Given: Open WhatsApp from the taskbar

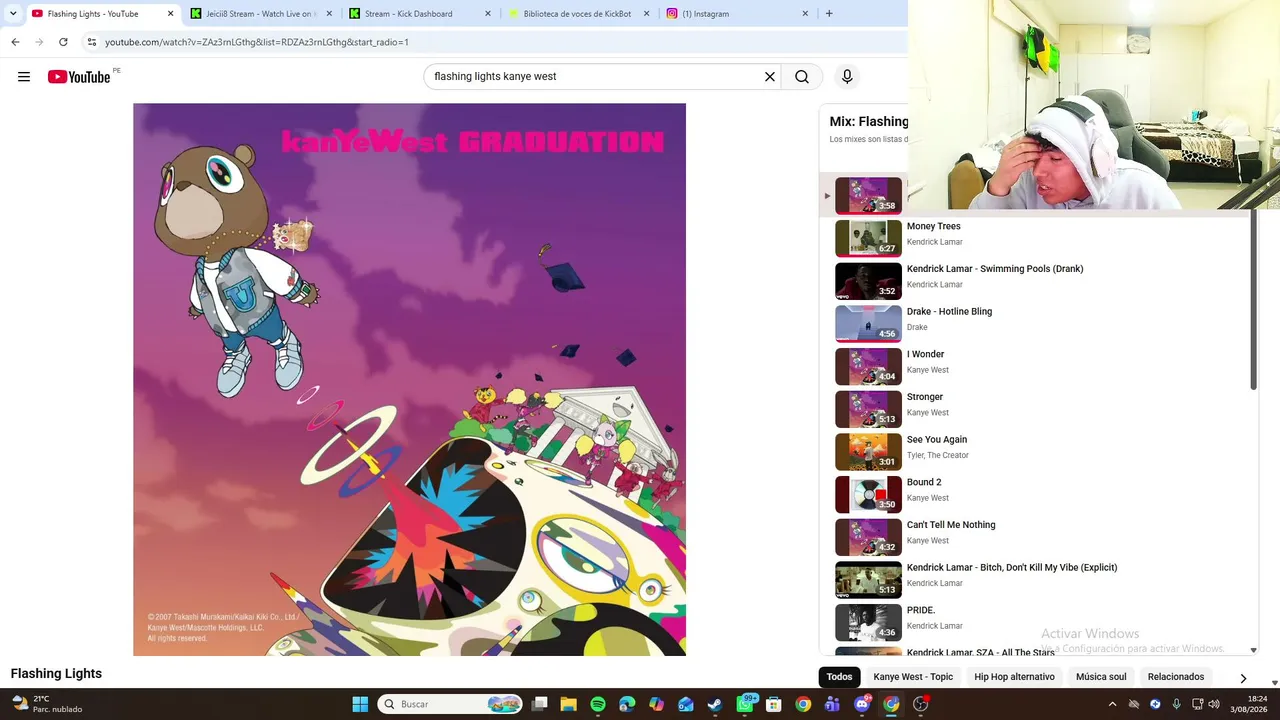Looking at the screenshot, I should 745,704.
